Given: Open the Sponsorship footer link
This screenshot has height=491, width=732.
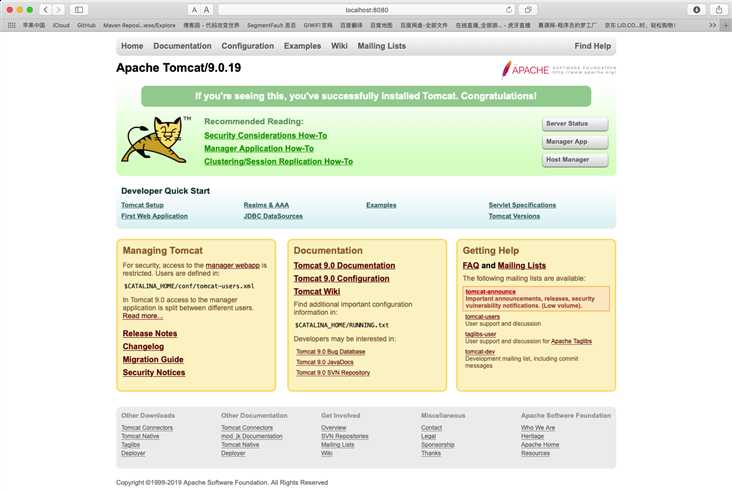Looking at the screenshot, I should click(438, 445).
